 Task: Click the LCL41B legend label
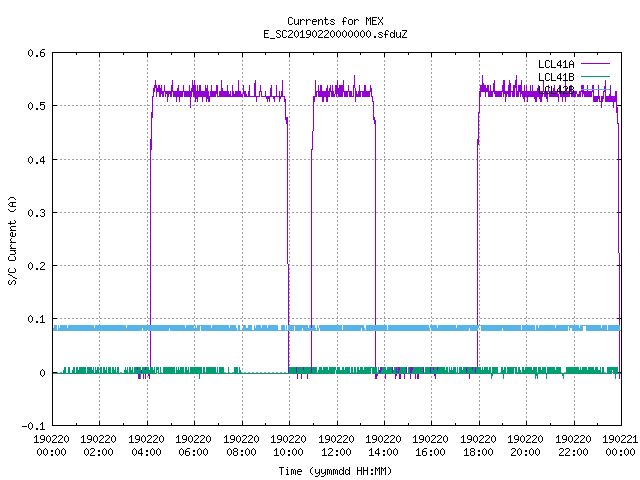tap(556, 77)
